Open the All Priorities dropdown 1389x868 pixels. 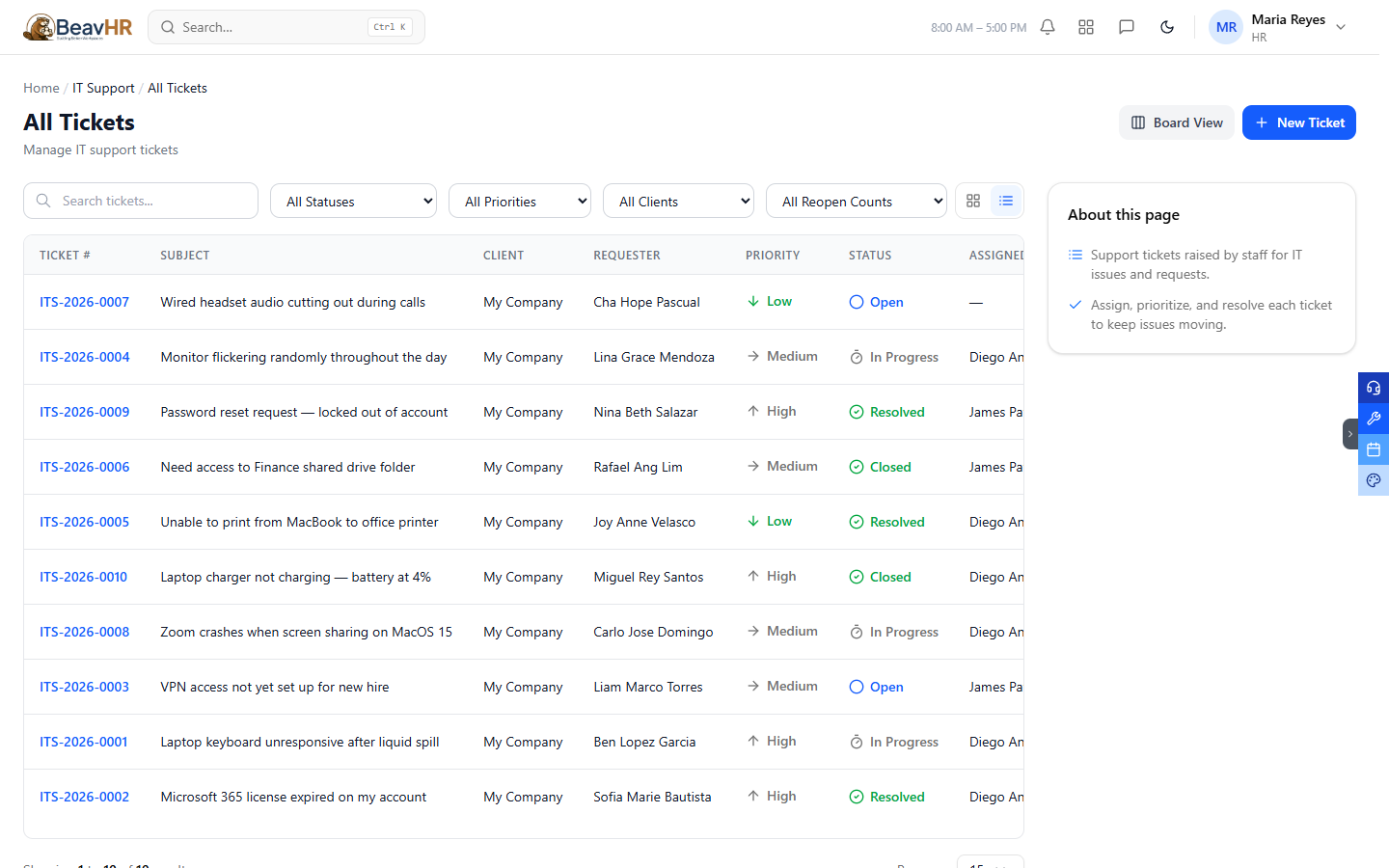[520, 201]
